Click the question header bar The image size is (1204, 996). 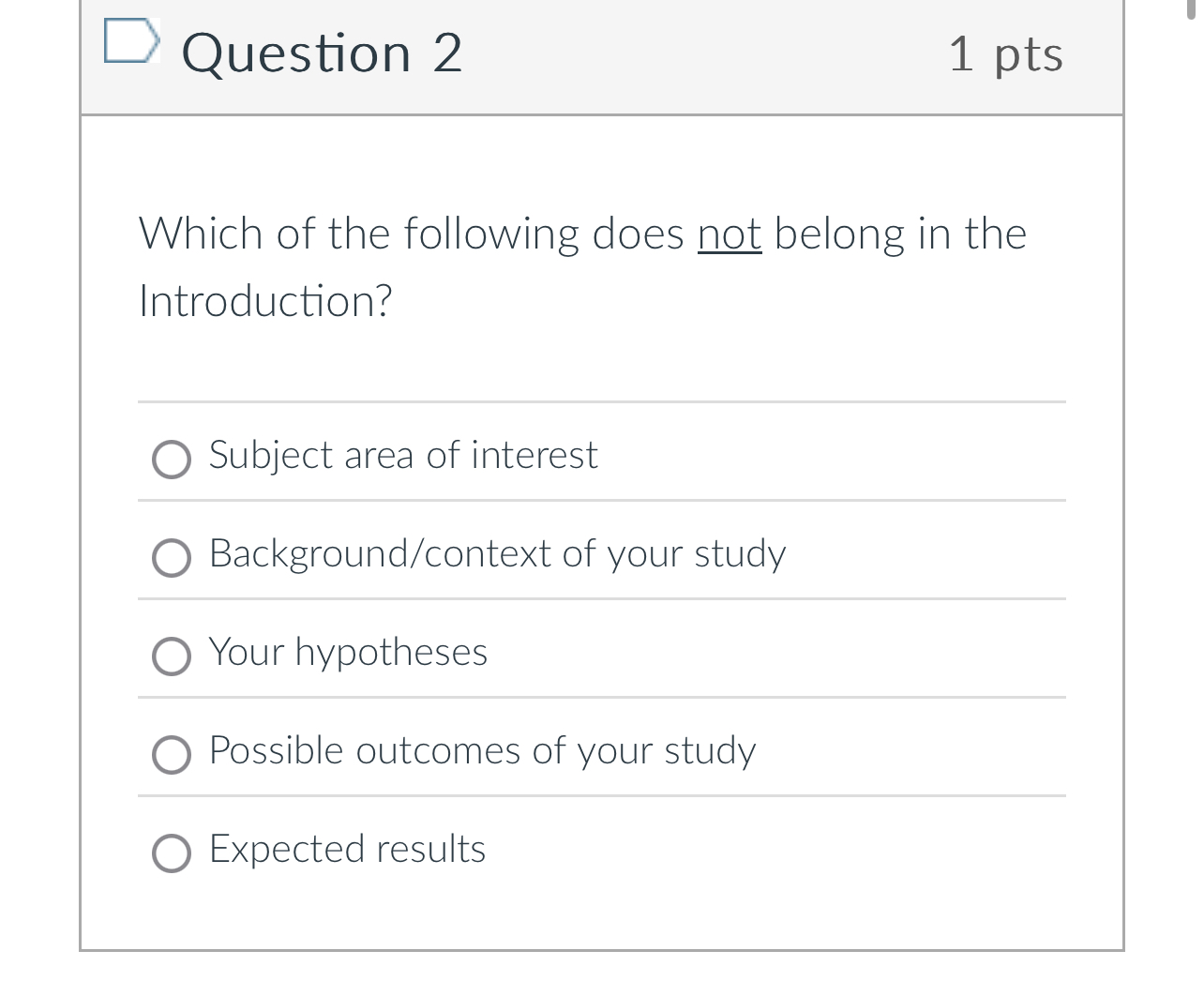[602, 56]
